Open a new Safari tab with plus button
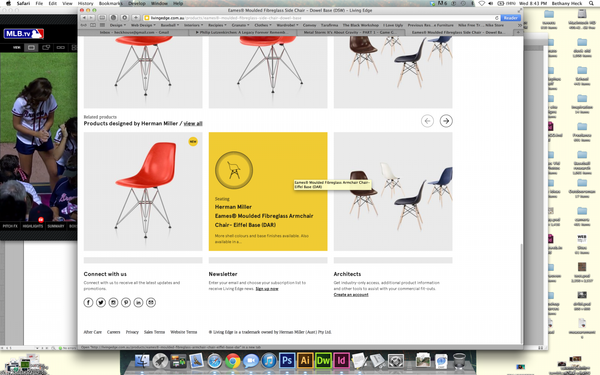This screenshot has width=600, height=375. pyautogui.click(x=518, y=33)
